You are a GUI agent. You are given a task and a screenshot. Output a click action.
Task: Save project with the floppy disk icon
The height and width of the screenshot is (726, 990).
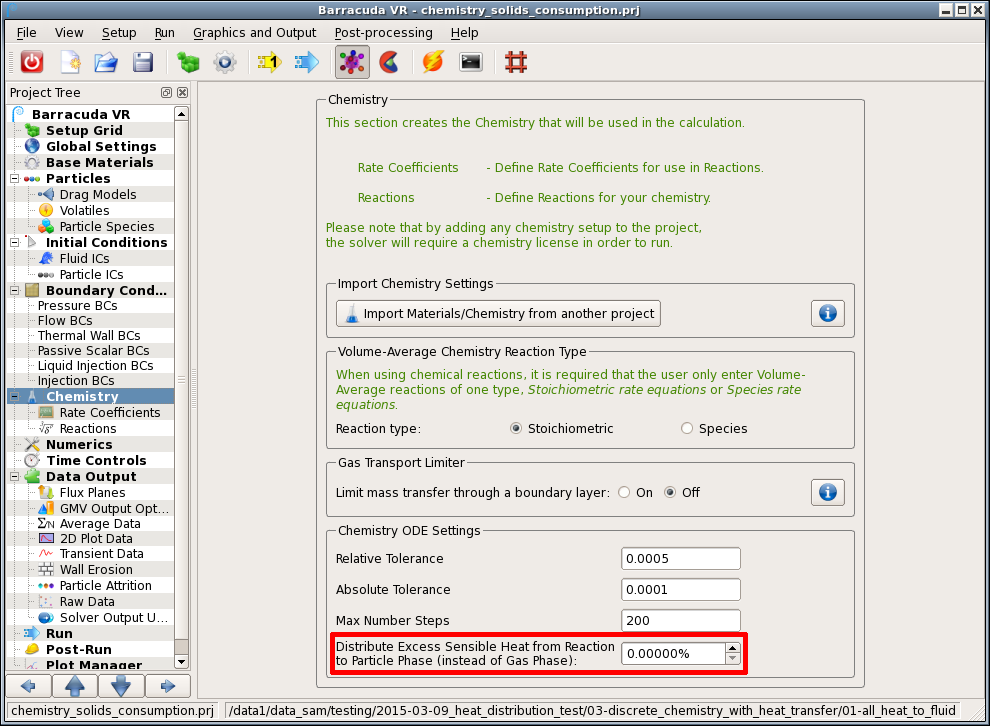coord(143,62)
